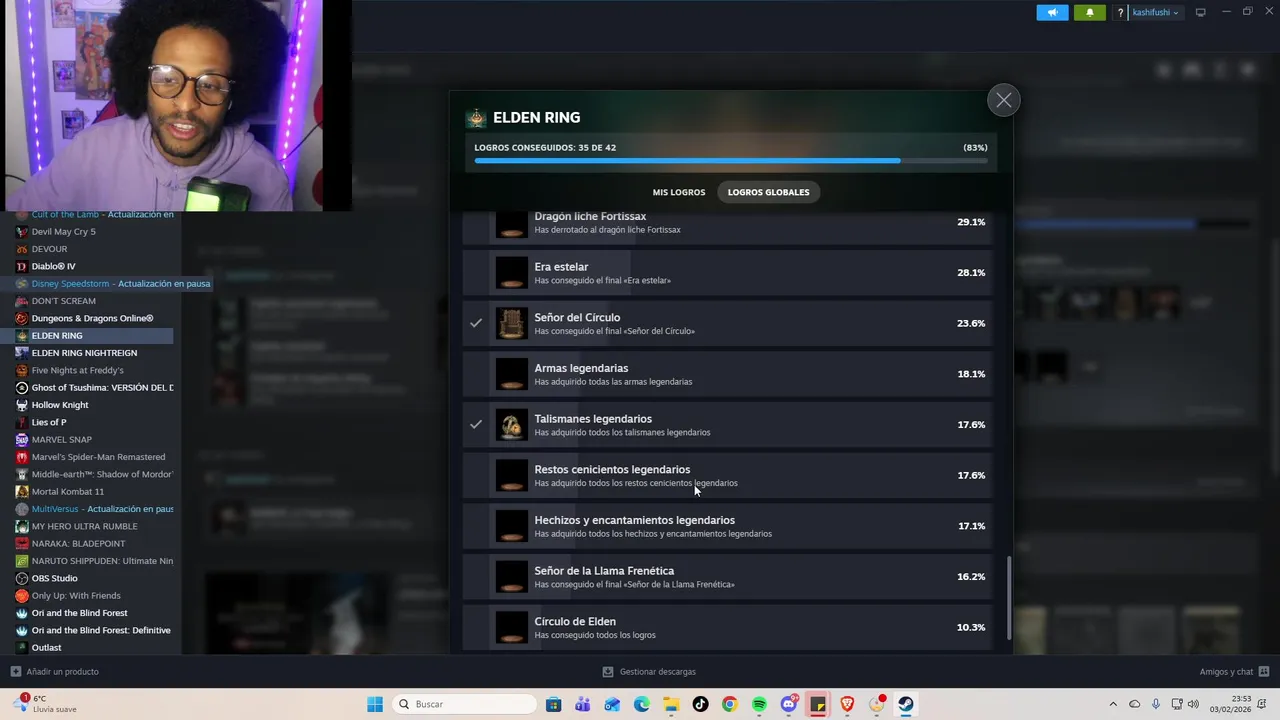Click the Buscar taskbar search field
This screenshot has width=1280, height=720.
463,704
